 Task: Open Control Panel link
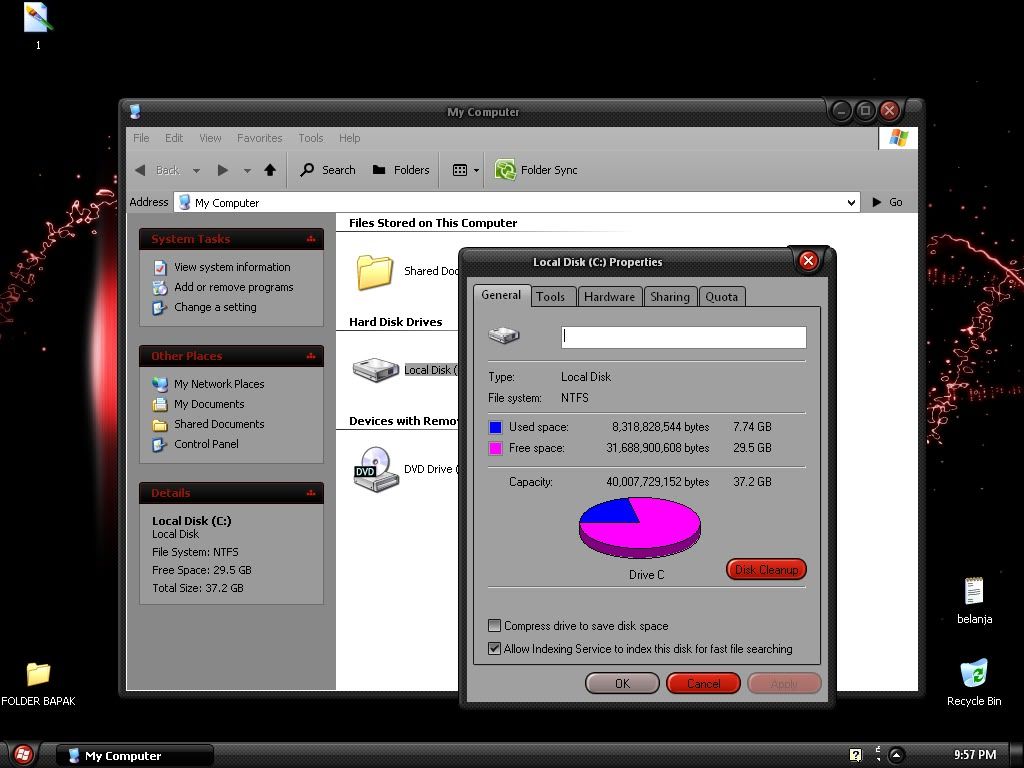pyautogui.click(x=206, y=444)
